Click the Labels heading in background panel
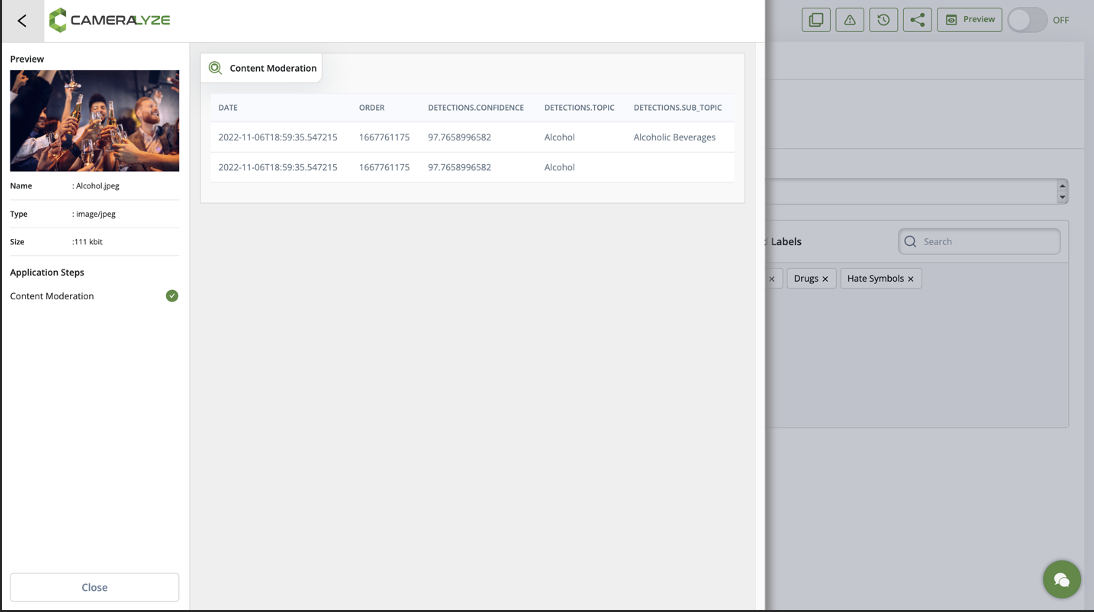The height and width of the screenshot is (612, 1094). click(786, 241)
